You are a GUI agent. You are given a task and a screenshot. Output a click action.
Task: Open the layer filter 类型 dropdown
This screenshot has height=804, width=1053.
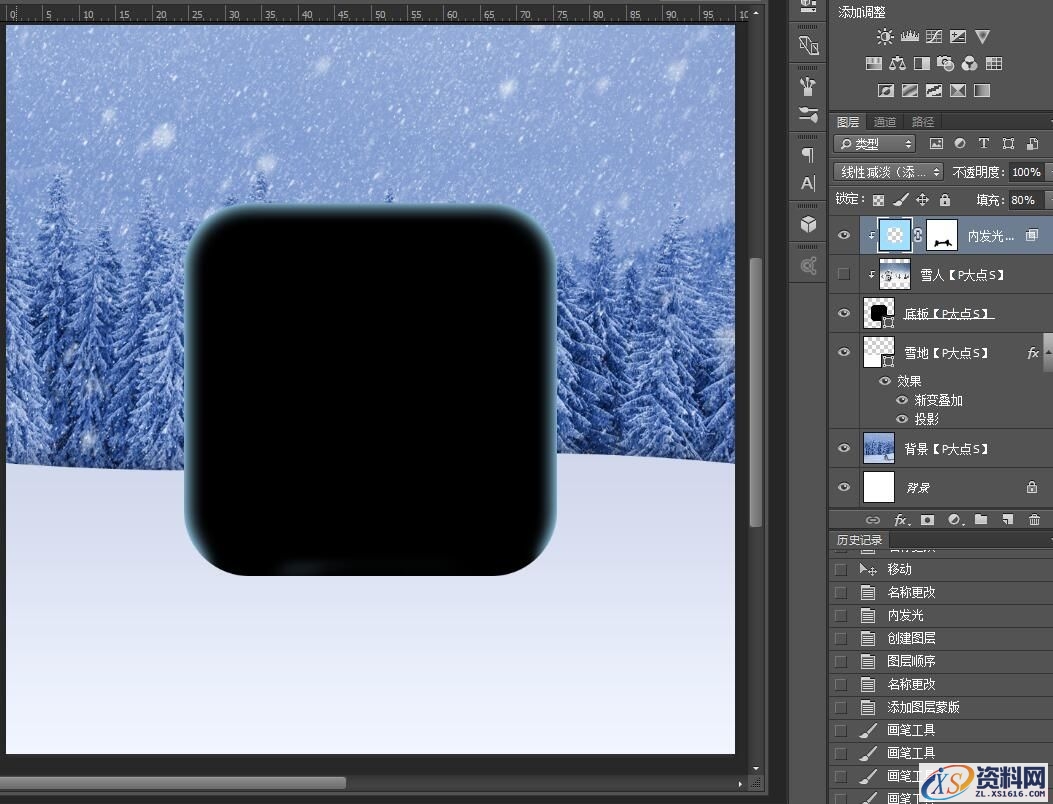[x=875, y=144]
